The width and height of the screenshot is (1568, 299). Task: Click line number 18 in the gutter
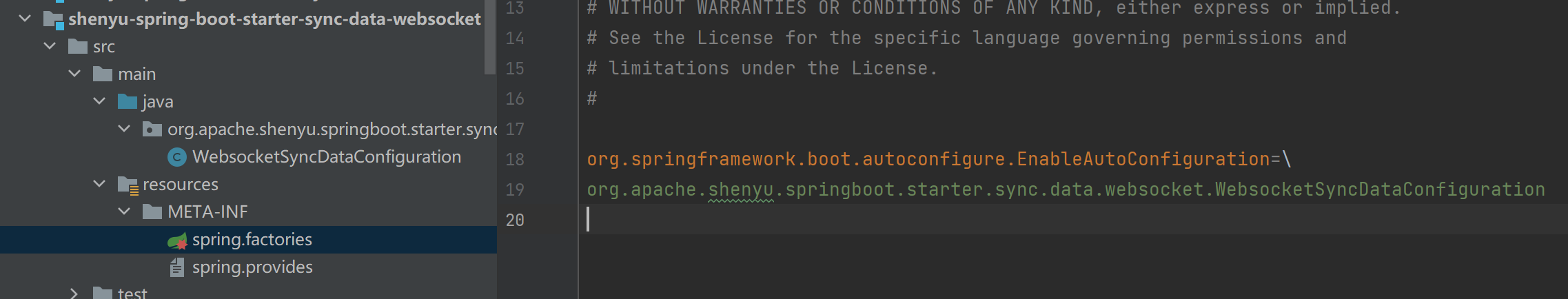tap(515, 160)
